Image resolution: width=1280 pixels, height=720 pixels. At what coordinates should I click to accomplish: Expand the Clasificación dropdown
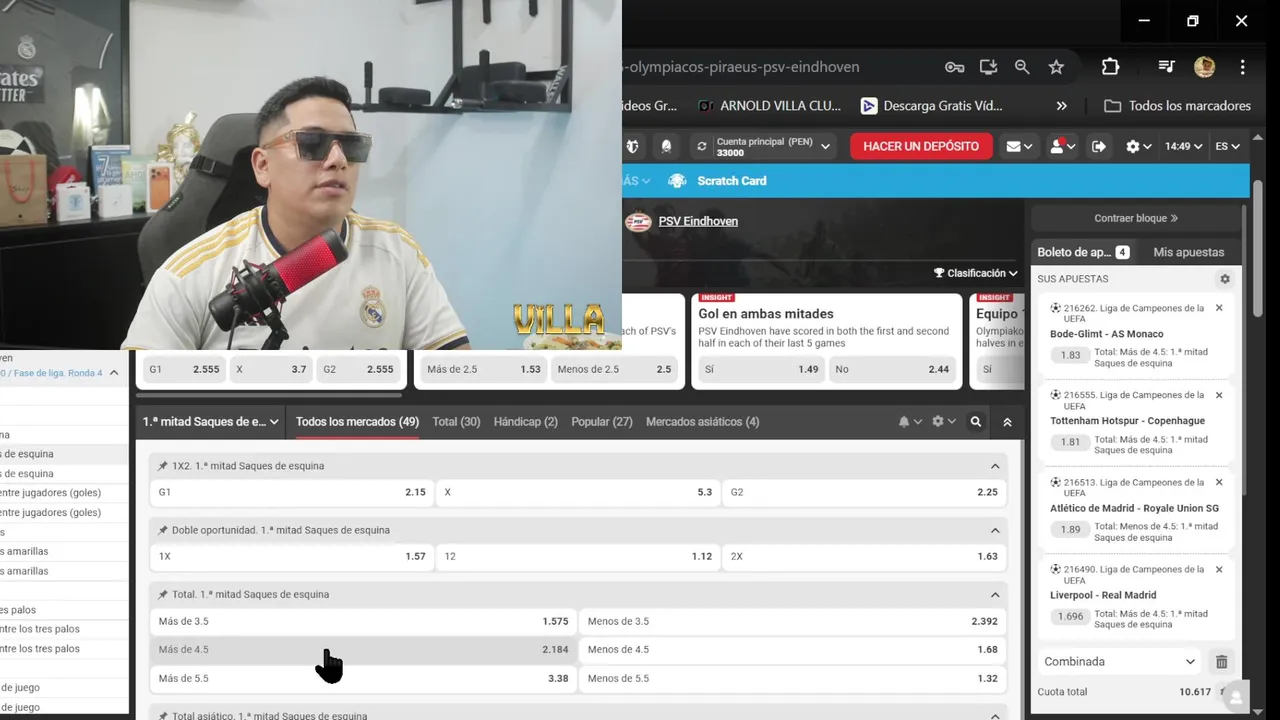click(x=976, y=273)
